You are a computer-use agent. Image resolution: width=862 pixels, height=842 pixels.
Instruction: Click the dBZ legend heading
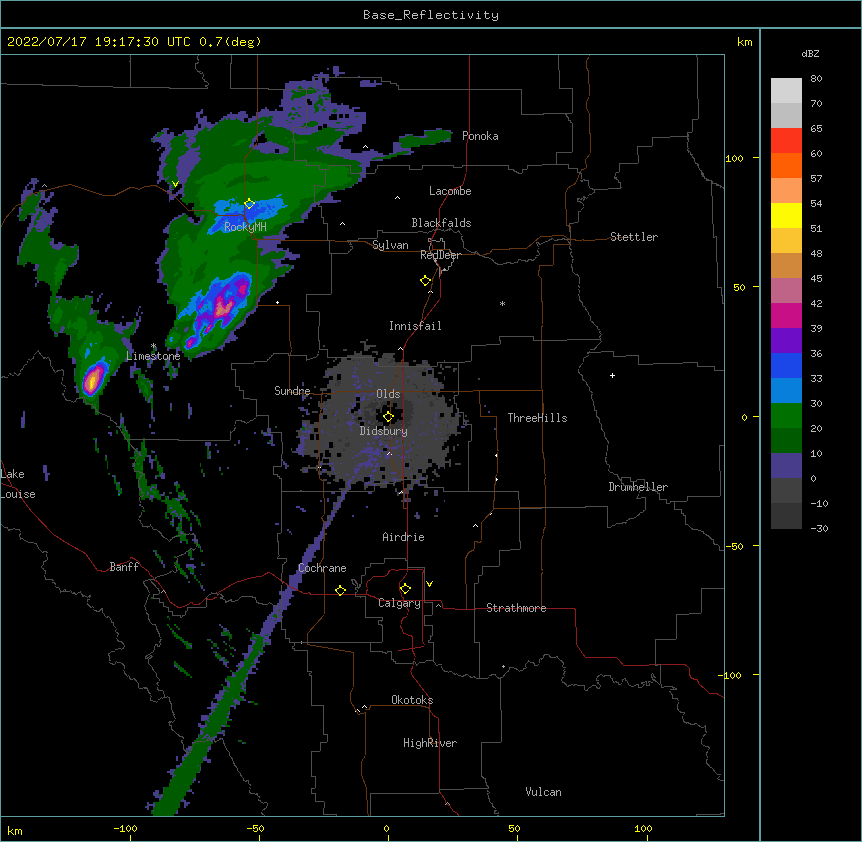coord(810,54)
